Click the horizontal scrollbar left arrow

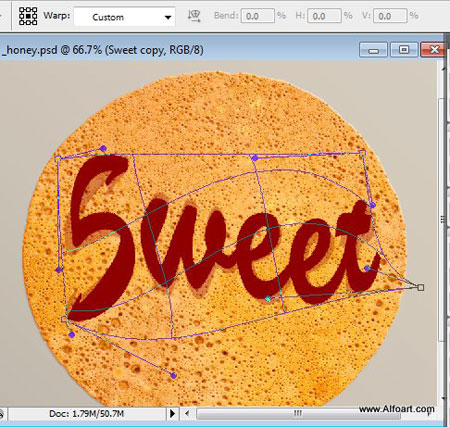[187, 414]
